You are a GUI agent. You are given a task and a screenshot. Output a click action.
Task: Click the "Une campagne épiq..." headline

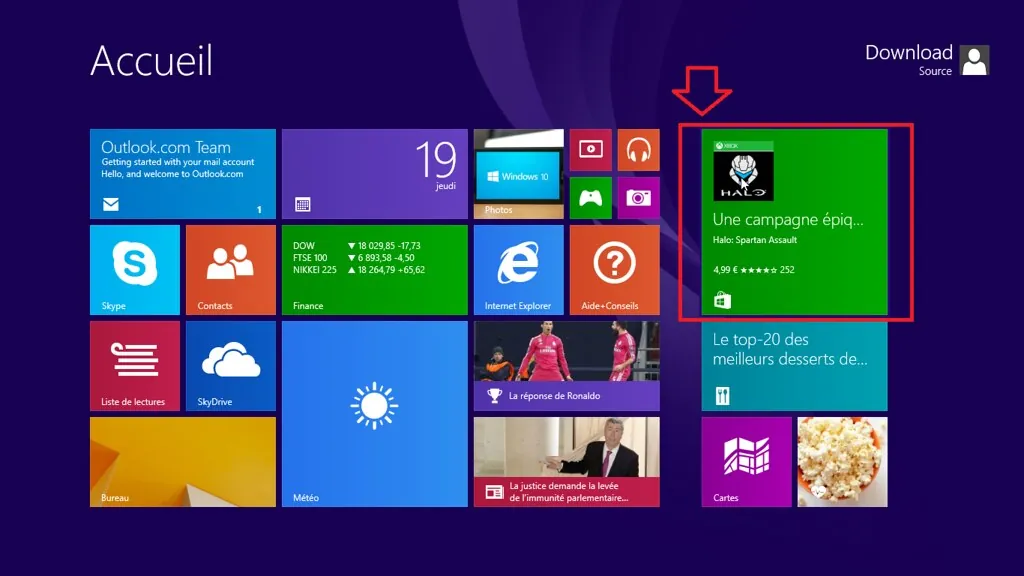pyautogui.click(x=788, y=219)
